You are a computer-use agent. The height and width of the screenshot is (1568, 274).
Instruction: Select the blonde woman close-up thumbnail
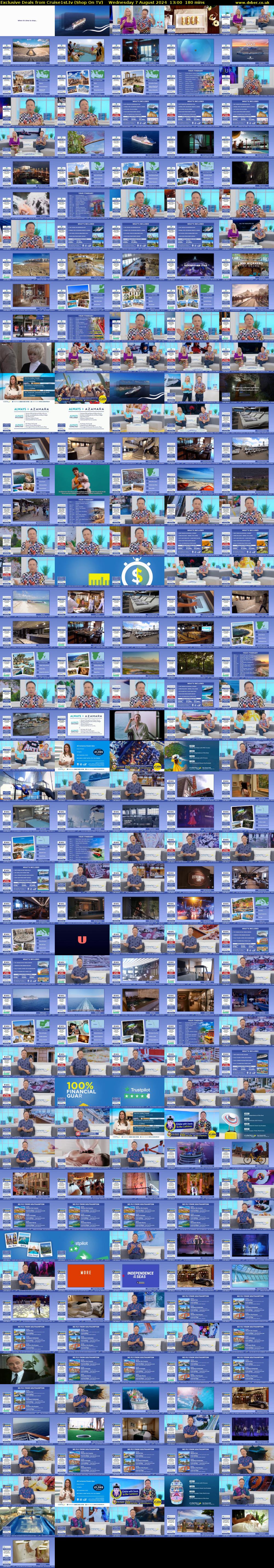[x=27, y=357]
